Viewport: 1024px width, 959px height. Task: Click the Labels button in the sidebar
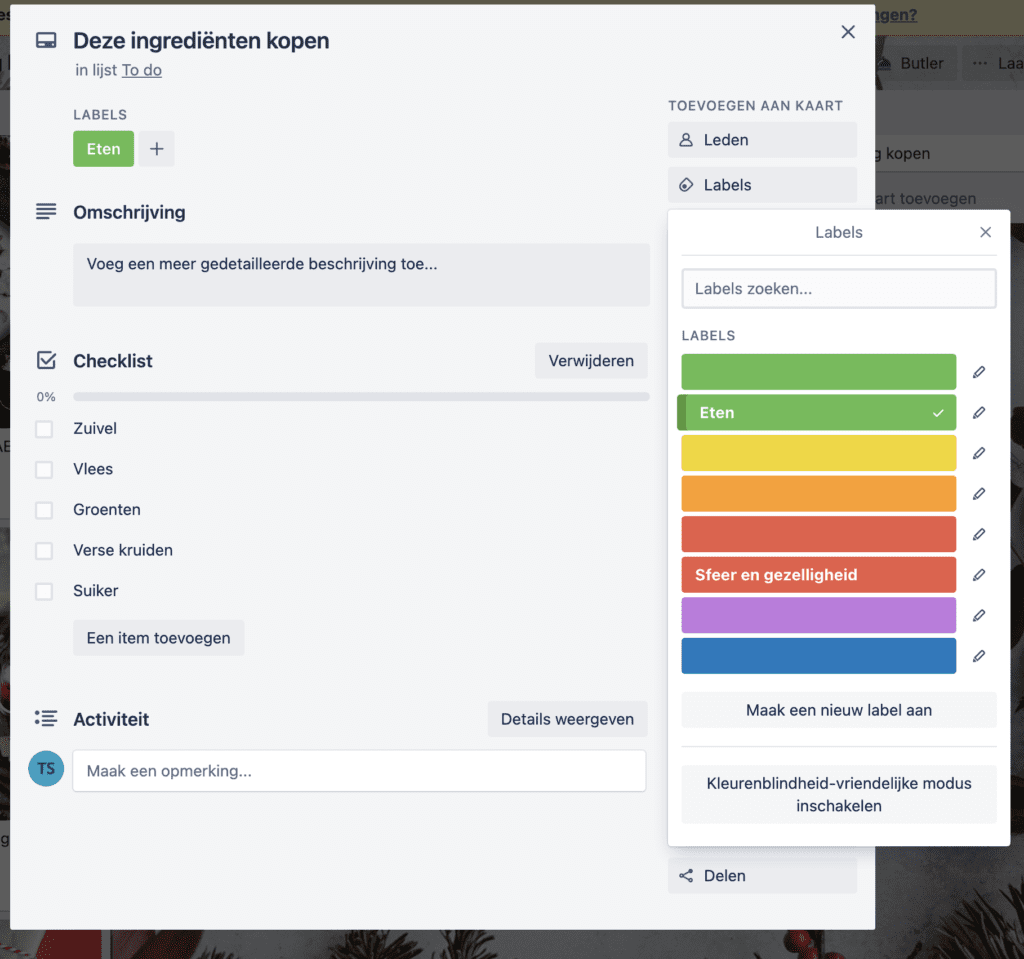[762, 185]
